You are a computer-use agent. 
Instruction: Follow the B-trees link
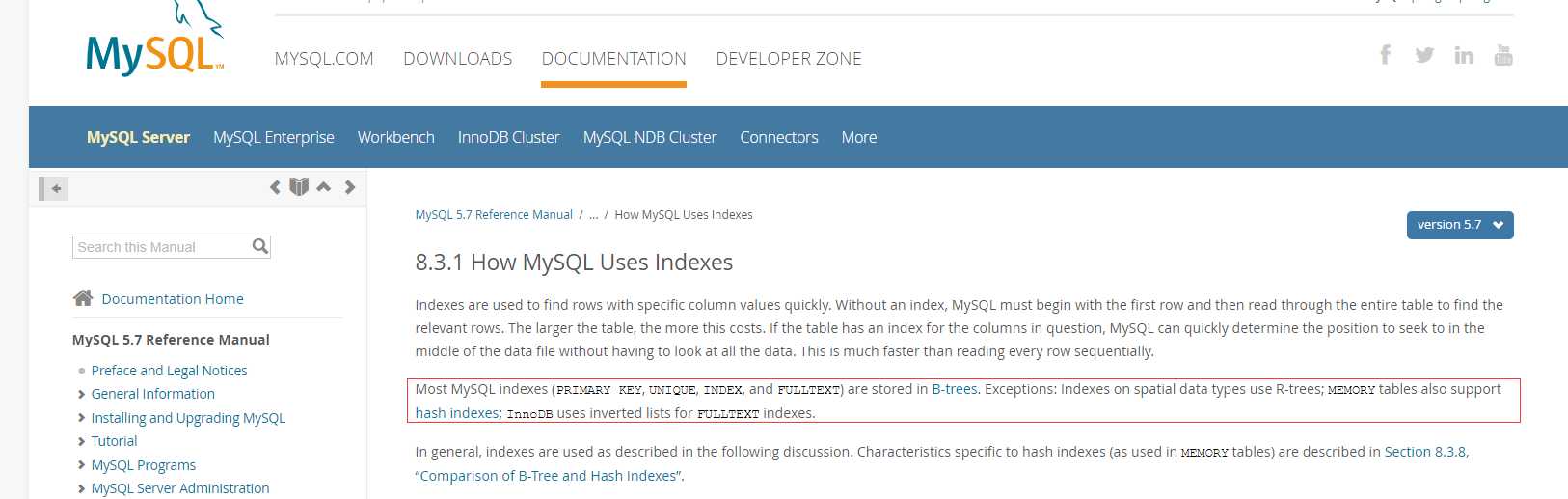click(x=955, y=389)
